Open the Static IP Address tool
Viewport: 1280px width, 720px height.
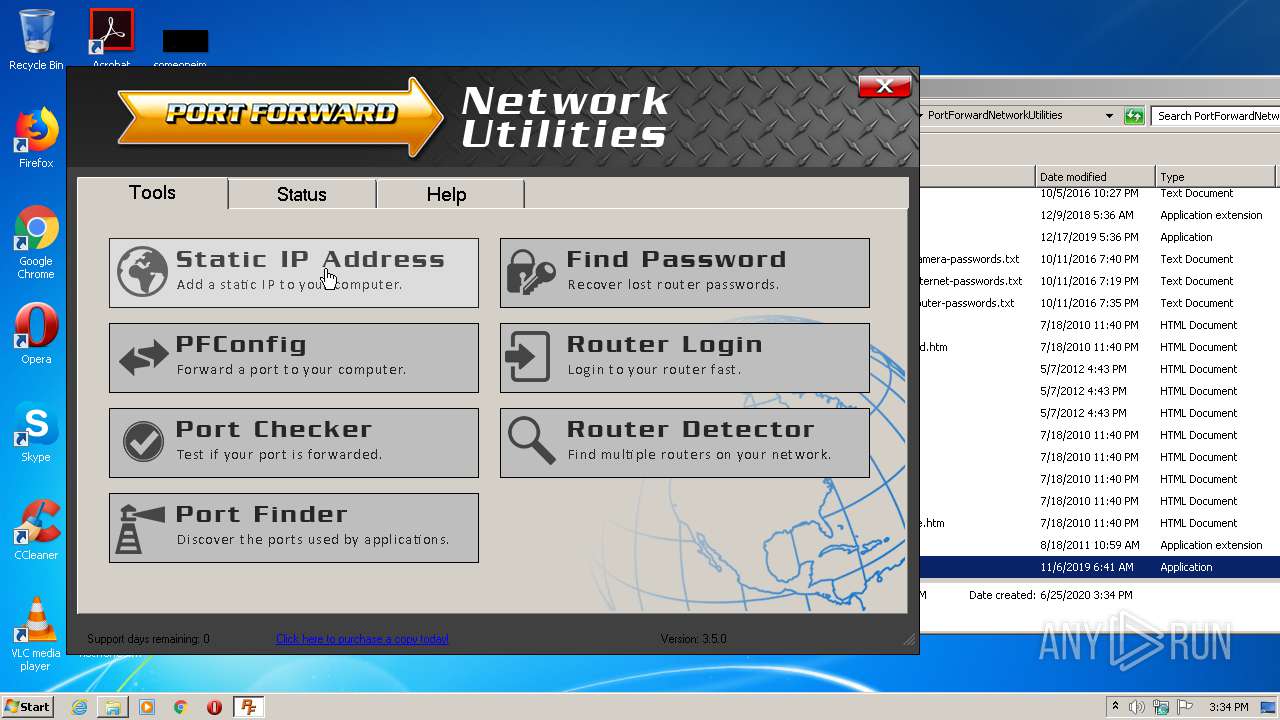(x=294, y=272)
